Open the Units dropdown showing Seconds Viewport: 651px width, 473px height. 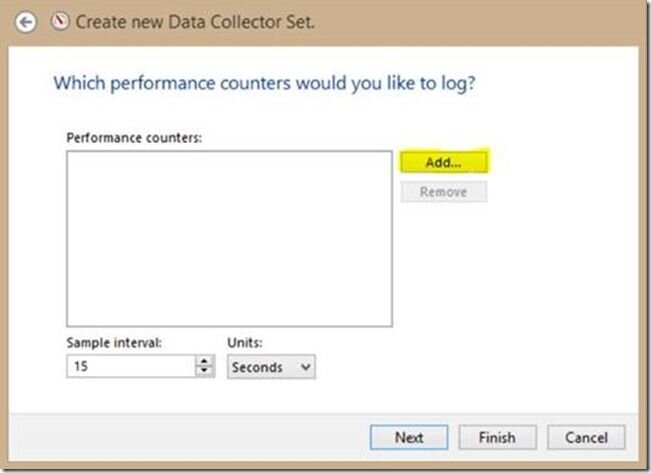click(x=271, y=367)
